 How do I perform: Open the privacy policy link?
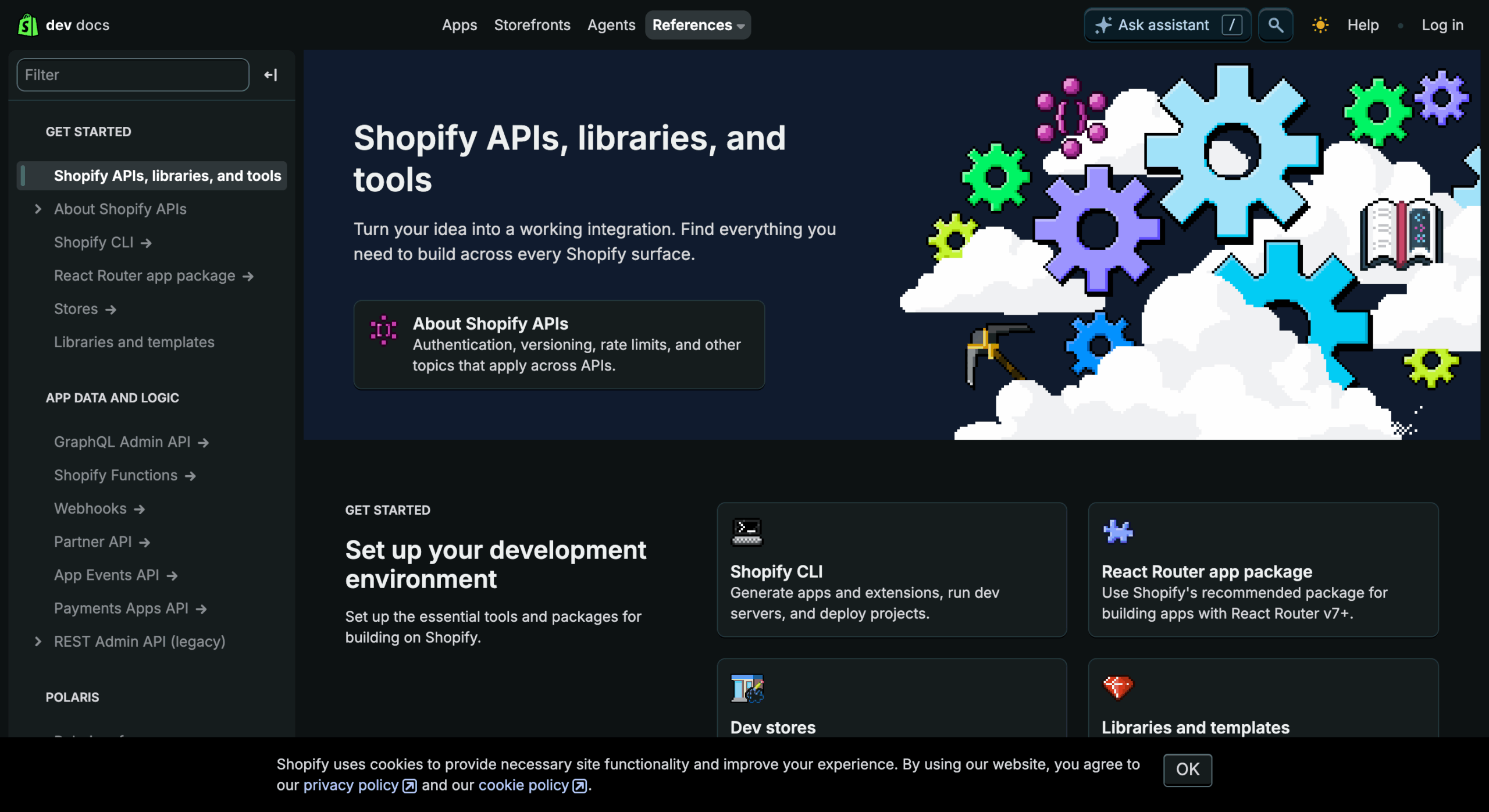(x=351, y=785)
